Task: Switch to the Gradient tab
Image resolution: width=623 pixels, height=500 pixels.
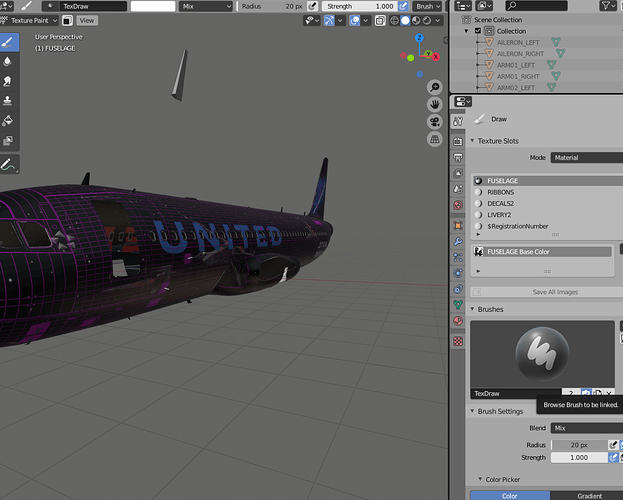Action: [589, 495]
